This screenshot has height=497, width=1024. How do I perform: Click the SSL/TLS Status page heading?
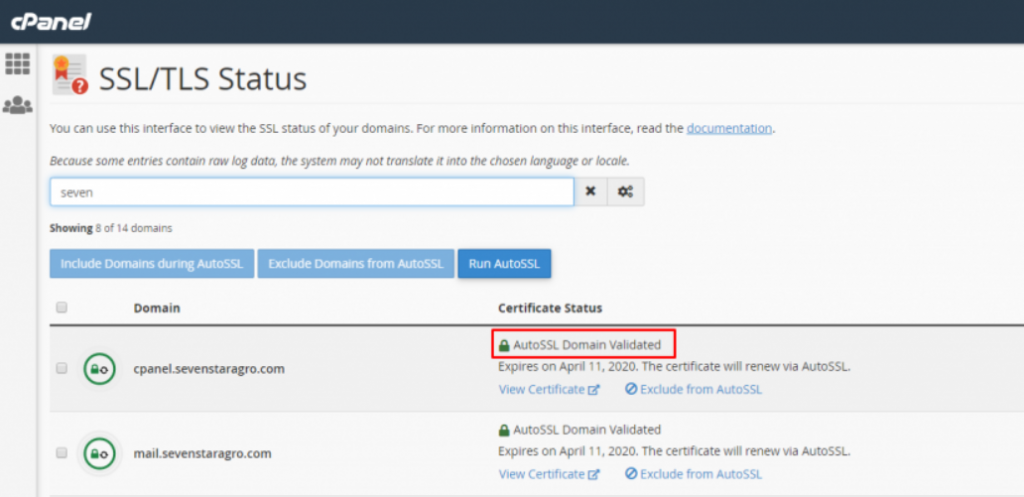[x=202, y=79]
